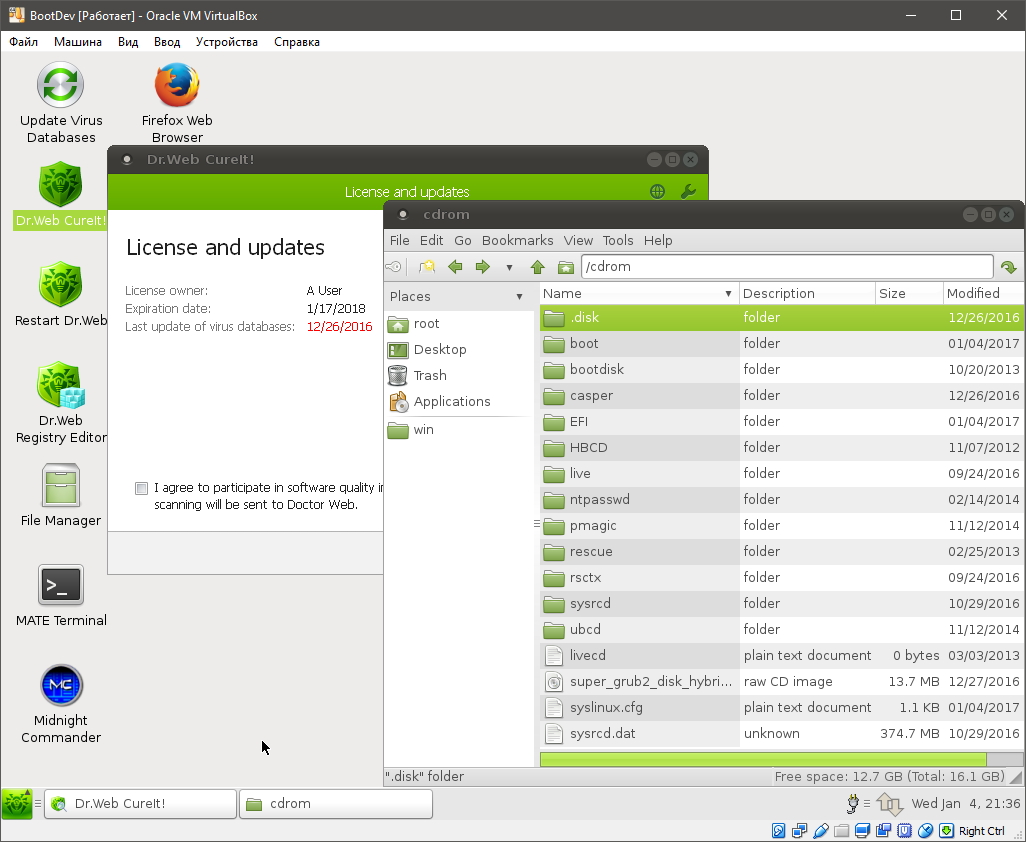This screenshot has width=1026, height=842.
Task: Open the View menu in cdrom
Action: [578, 240]
